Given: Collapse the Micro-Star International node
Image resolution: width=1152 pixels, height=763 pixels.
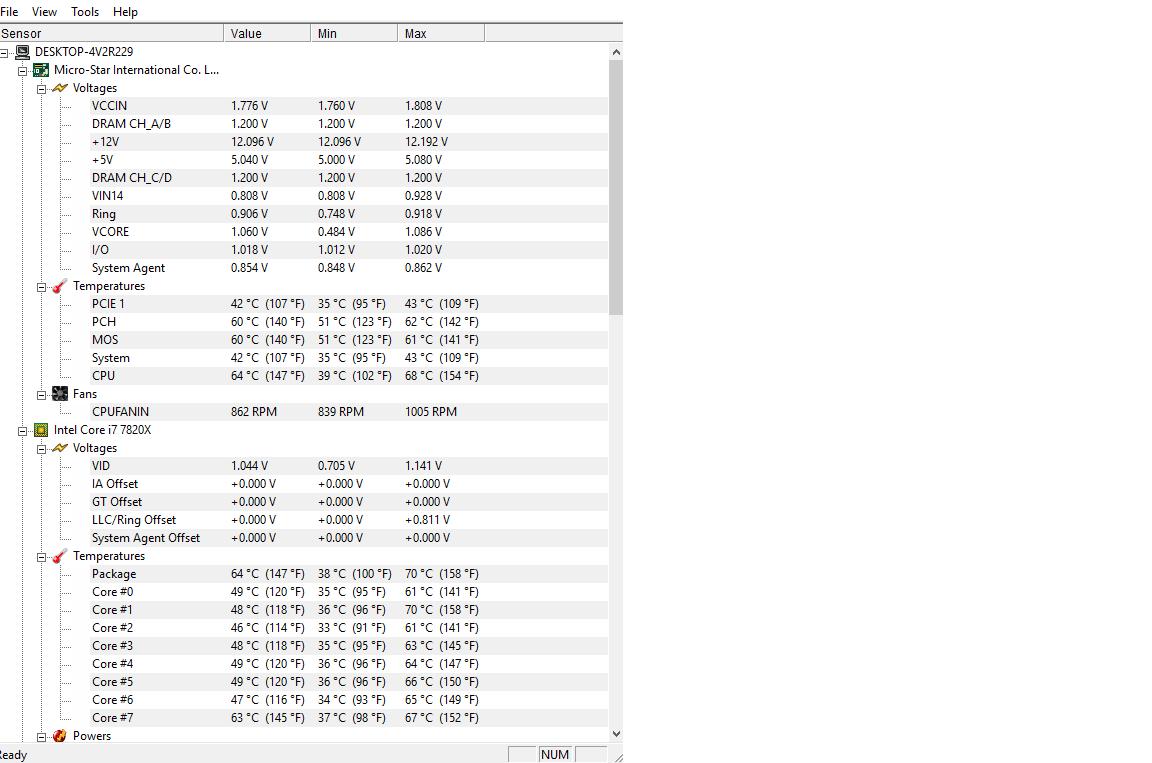Looking at the screenshot, I should pos(23,71).
